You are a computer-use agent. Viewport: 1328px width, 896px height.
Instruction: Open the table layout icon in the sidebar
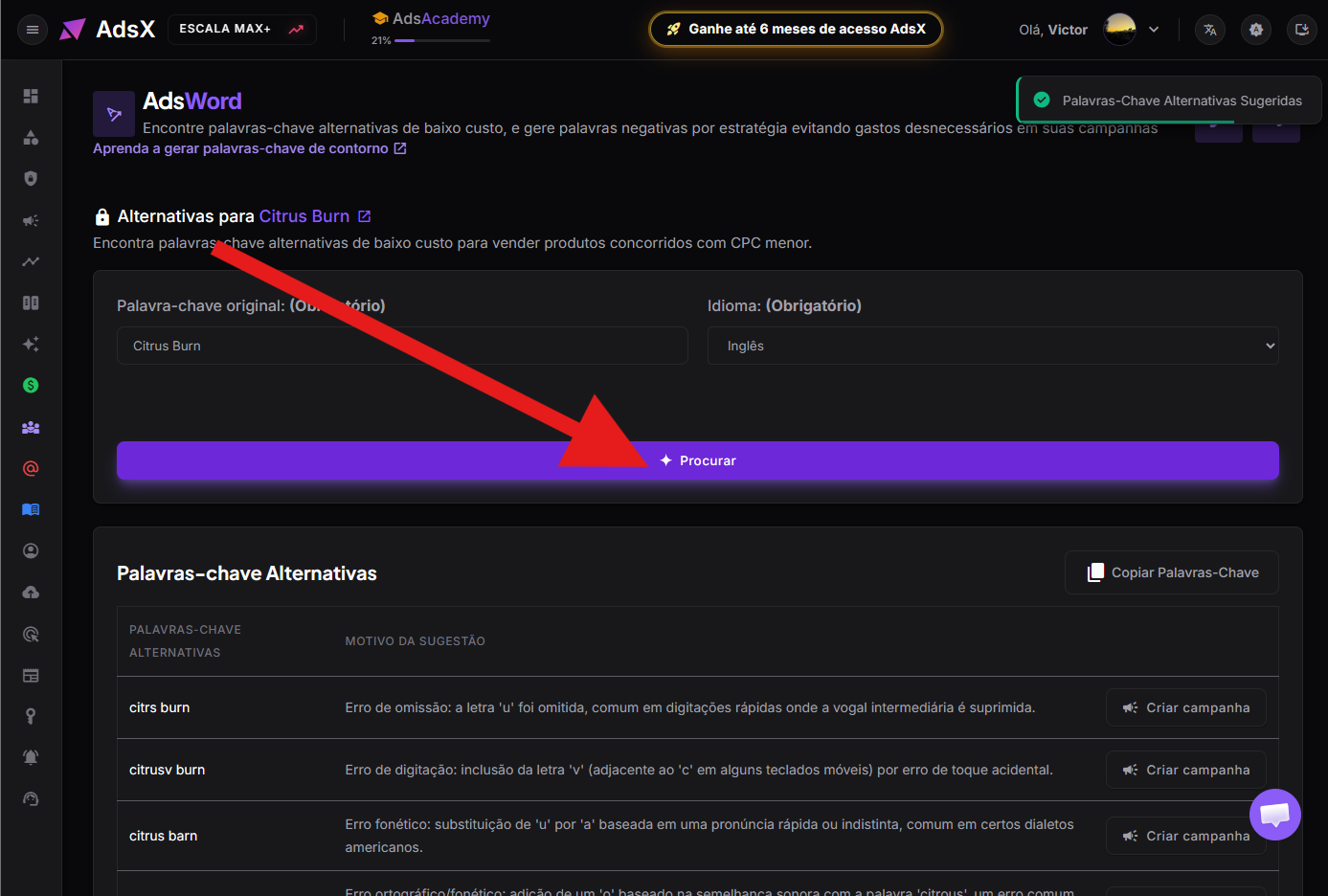(x=31, y=675)
